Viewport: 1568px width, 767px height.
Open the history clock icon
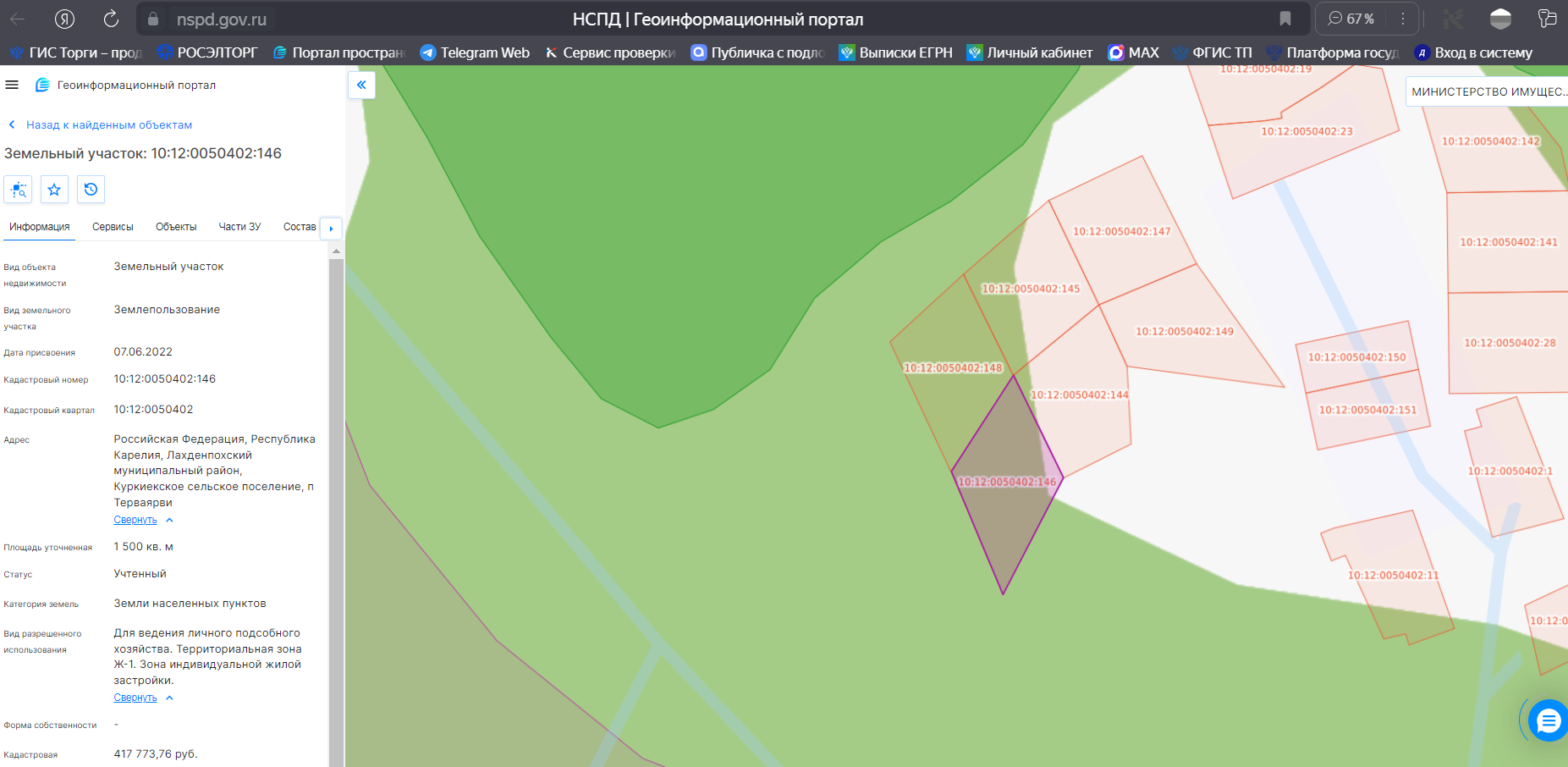[91, 190]
